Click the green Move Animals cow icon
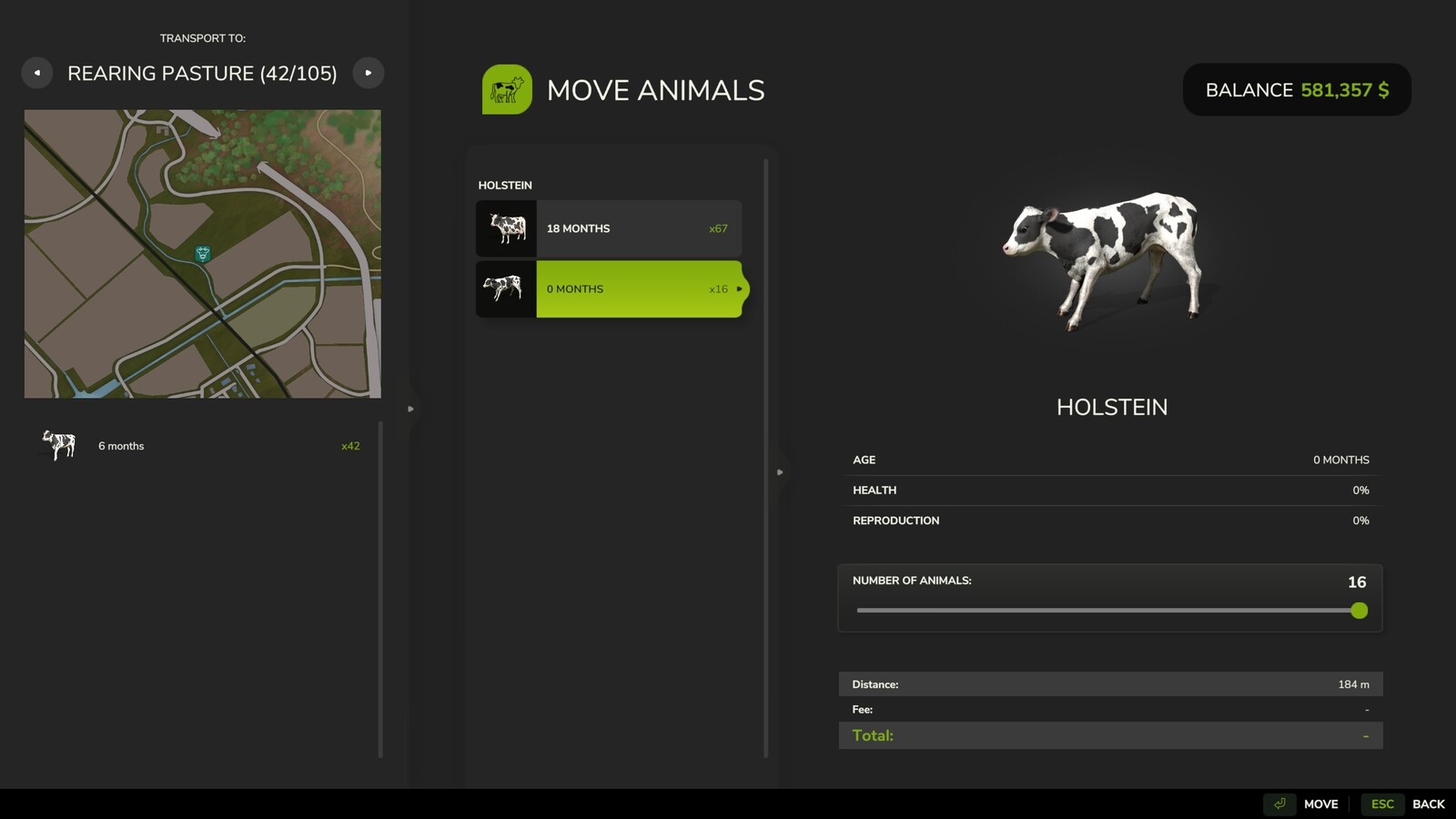The width and height of the screenshot is (1456, 819). 508,89
